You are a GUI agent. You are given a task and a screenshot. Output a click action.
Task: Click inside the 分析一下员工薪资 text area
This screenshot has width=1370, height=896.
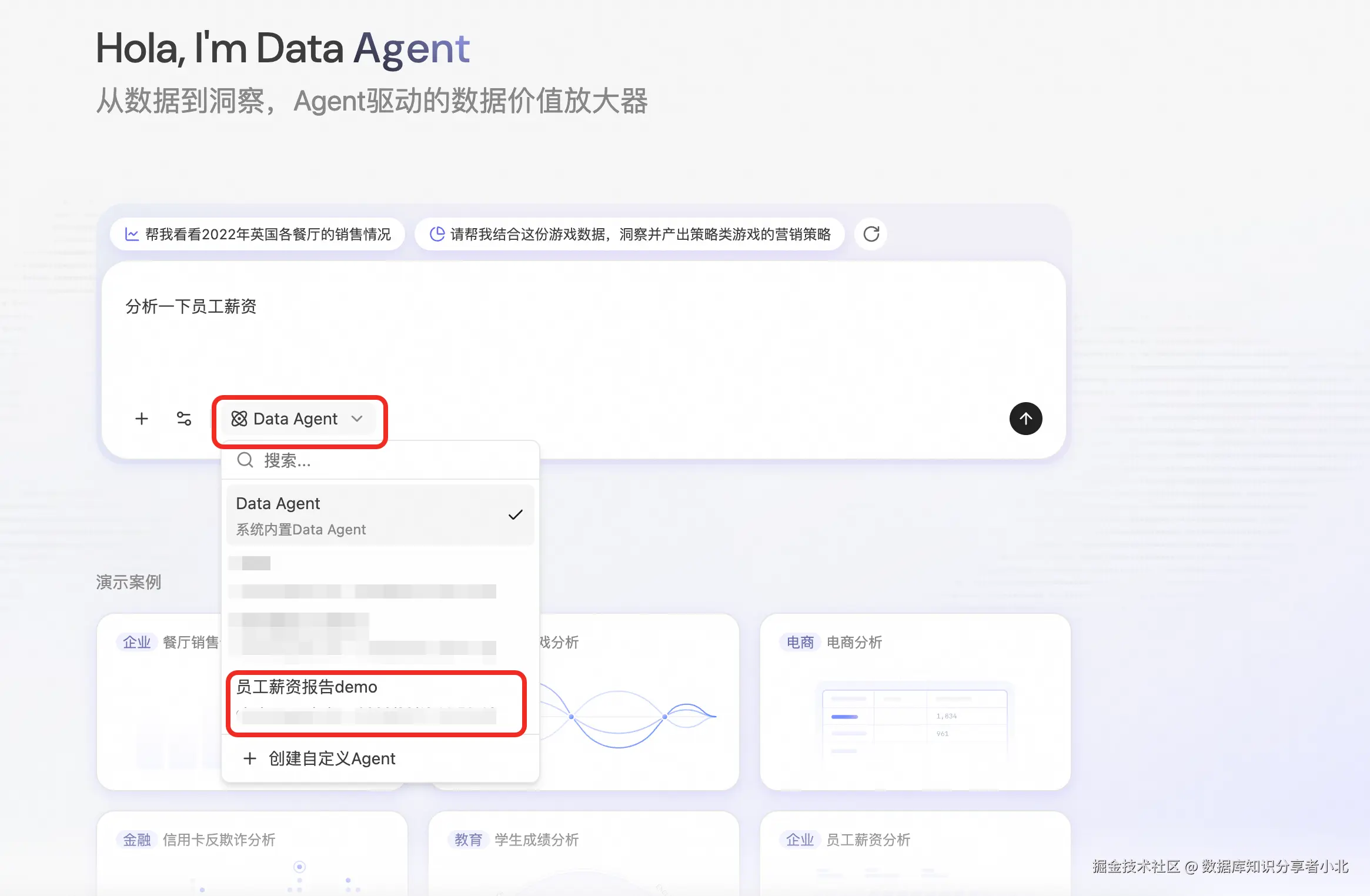coord(582,341)
